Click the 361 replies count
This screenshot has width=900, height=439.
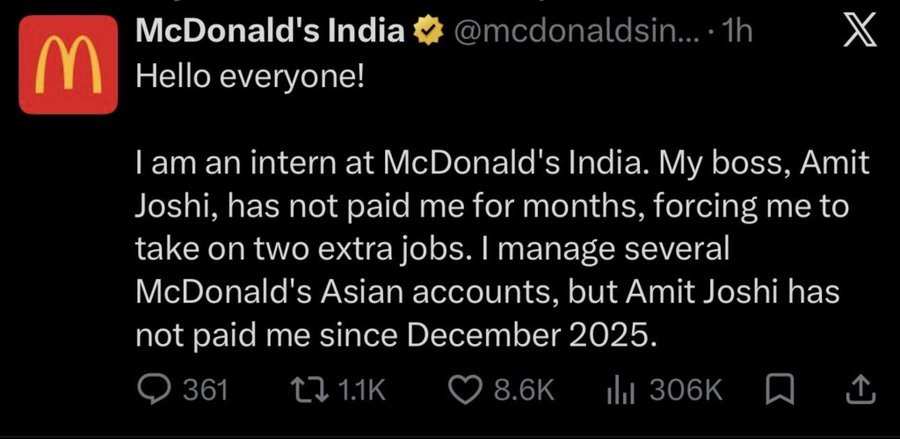[x=205, y=391]
